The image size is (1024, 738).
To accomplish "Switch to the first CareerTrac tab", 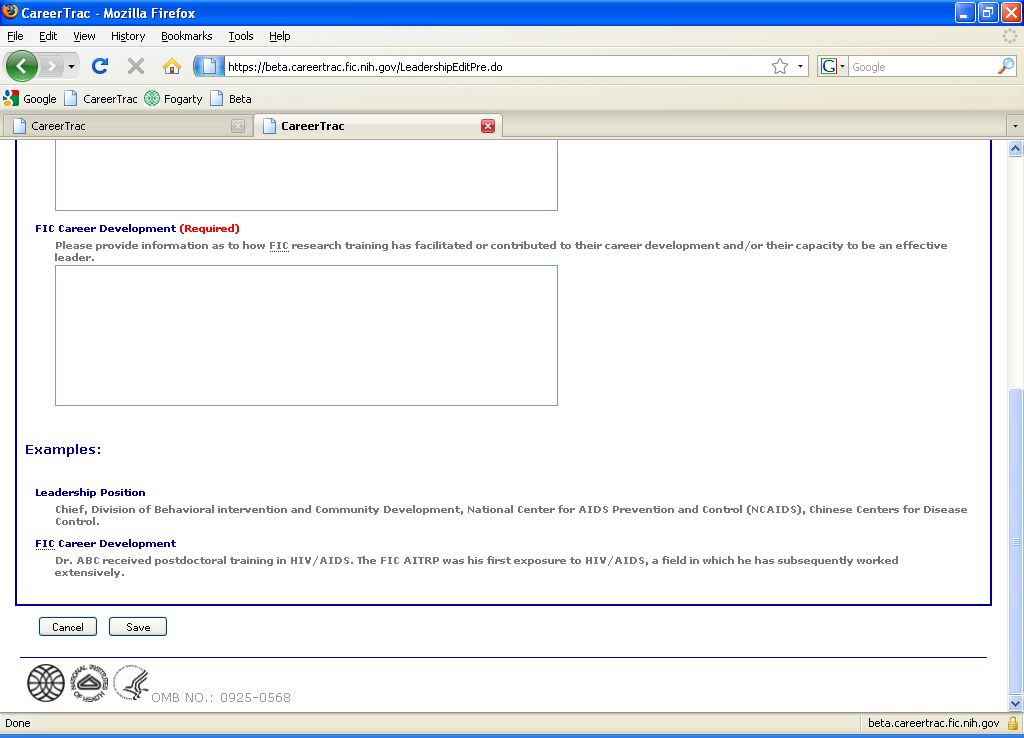I will coord(128,126).
